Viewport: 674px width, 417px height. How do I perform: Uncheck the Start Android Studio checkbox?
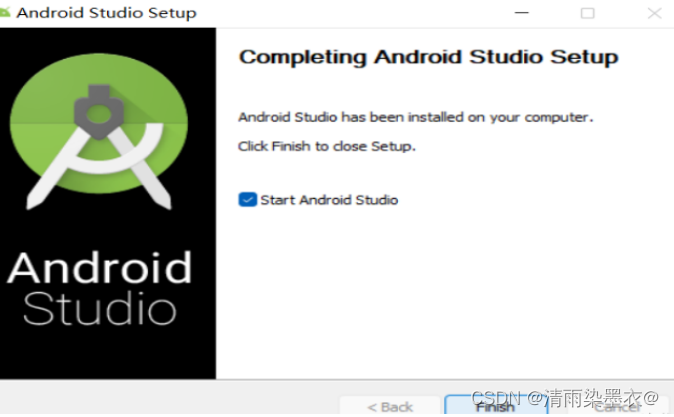tap(248, 200)
